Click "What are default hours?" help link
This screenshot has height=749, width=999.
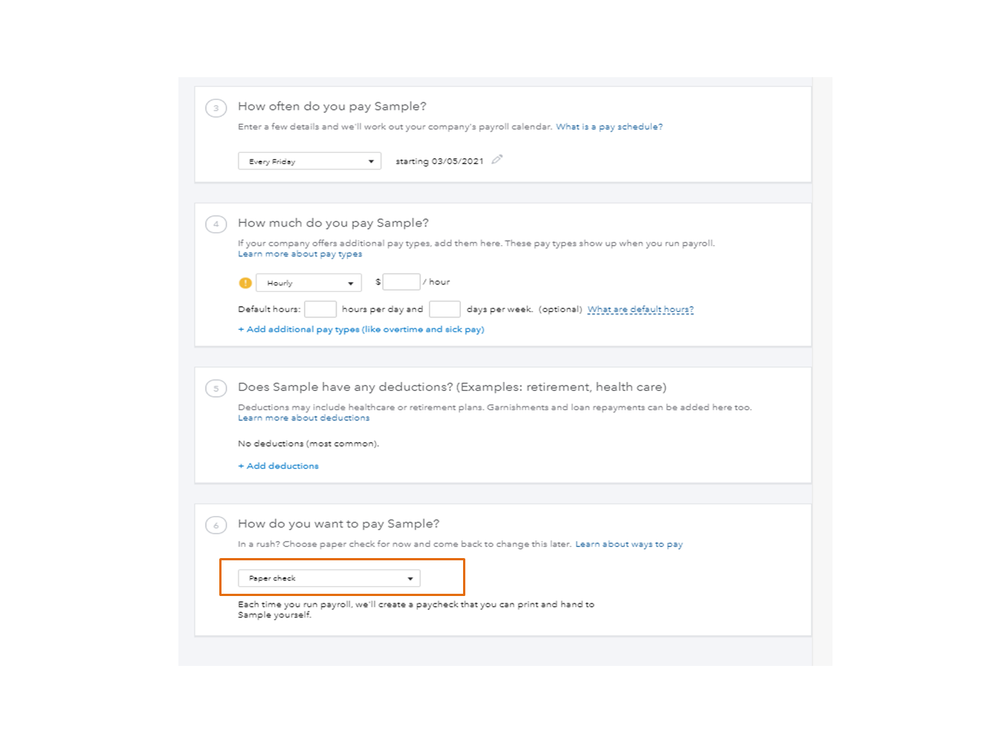(640, 310)
